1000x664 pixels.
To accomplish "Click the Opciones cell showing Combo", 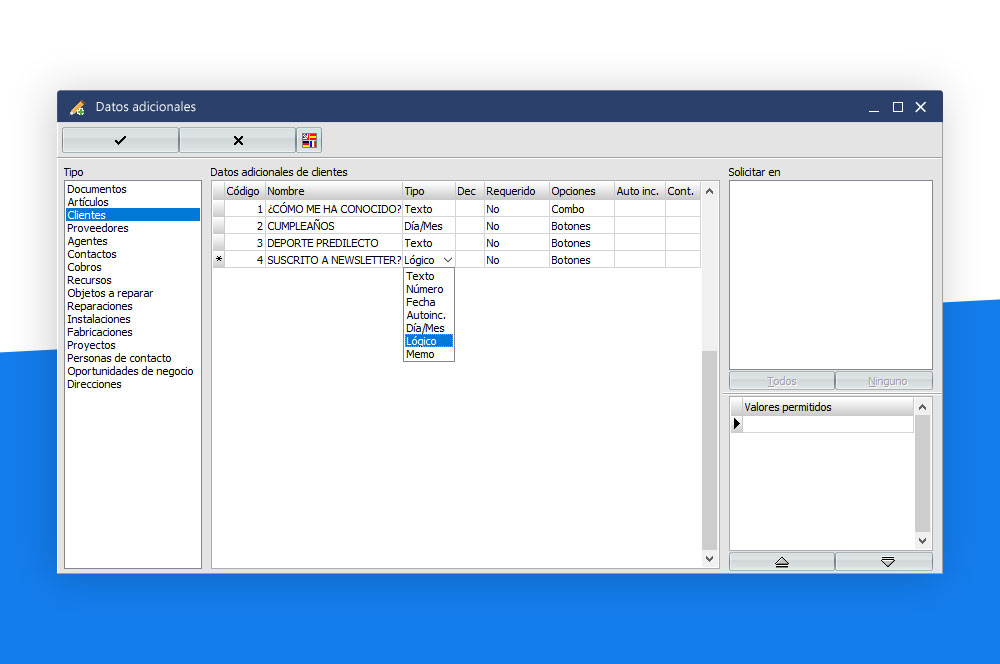I will 580,209.
